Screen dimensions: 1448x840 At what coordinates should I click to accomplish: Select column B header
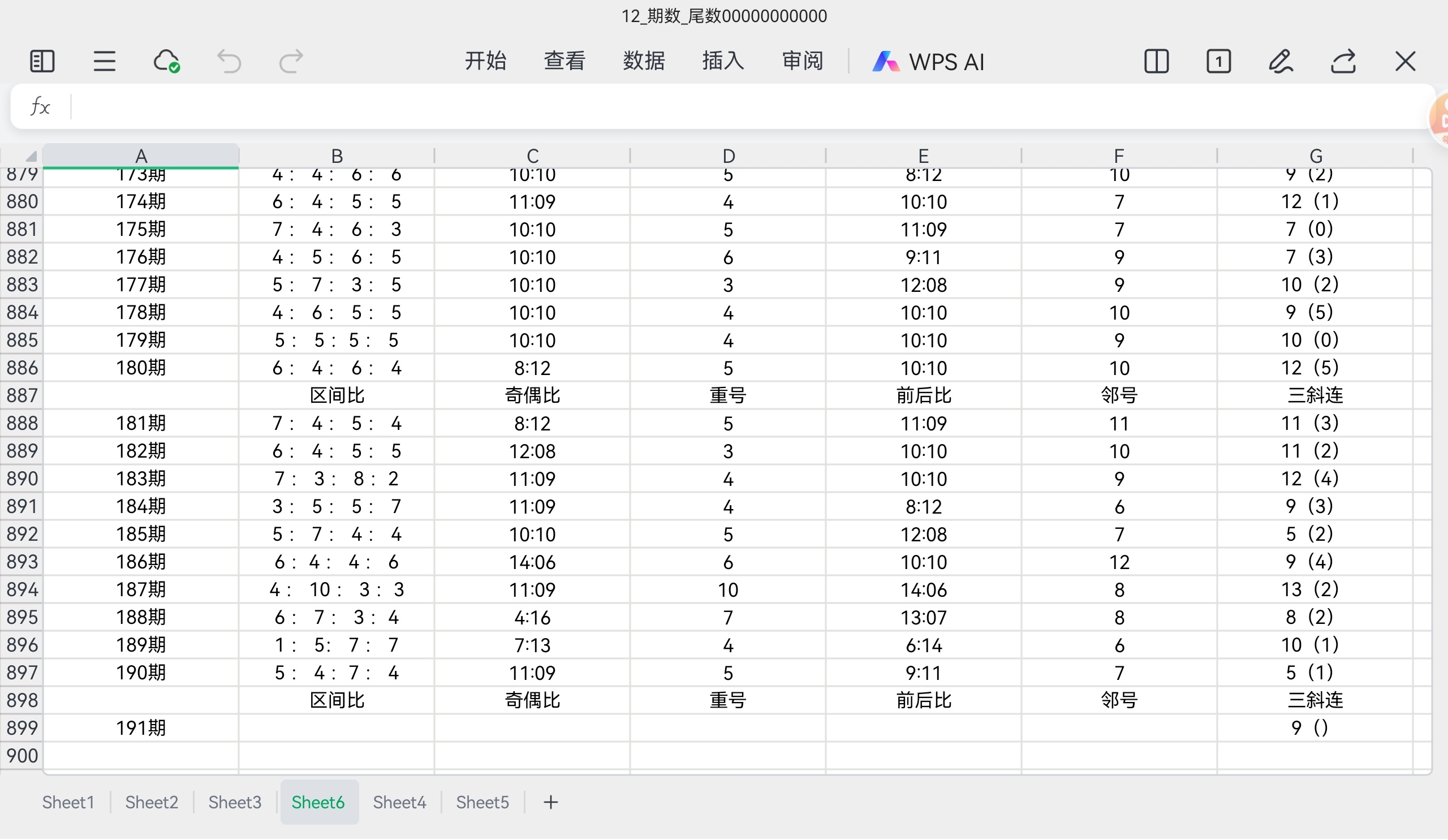coord(337,156)
